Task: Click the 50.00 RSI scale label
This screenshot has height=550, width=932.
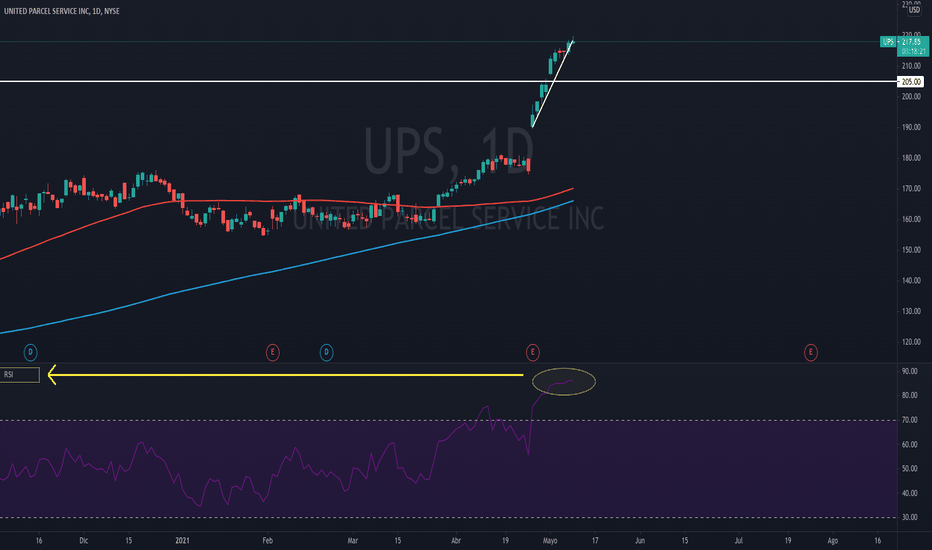Action: pos(910,469)
